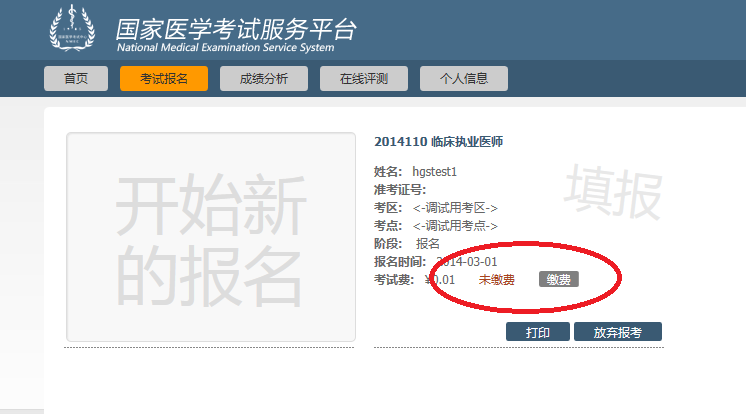Select the 个人信息 tab

click(464, 79)
